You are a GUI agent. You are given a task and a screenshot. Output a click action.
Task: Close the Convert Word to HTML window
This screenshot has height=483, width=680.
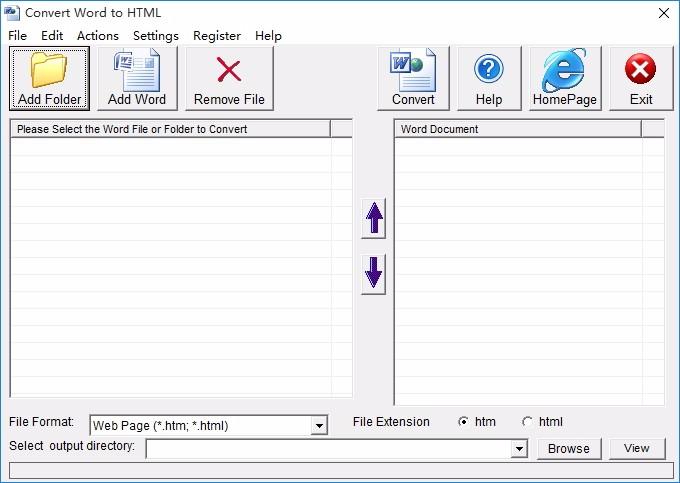664,13
